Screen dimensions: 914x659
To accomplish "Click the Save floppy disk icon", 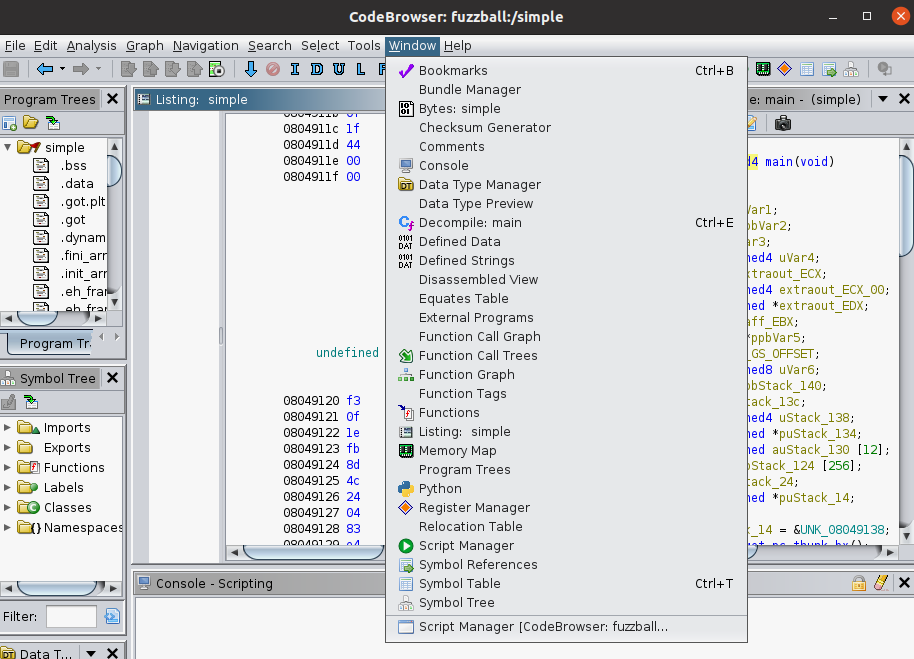I will (11, 69).
